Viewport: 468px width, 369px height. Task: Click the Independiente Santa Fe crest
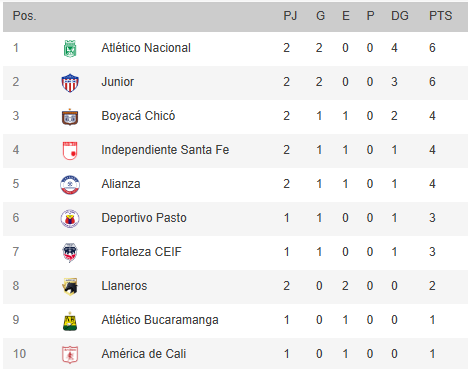pos(70,151)
